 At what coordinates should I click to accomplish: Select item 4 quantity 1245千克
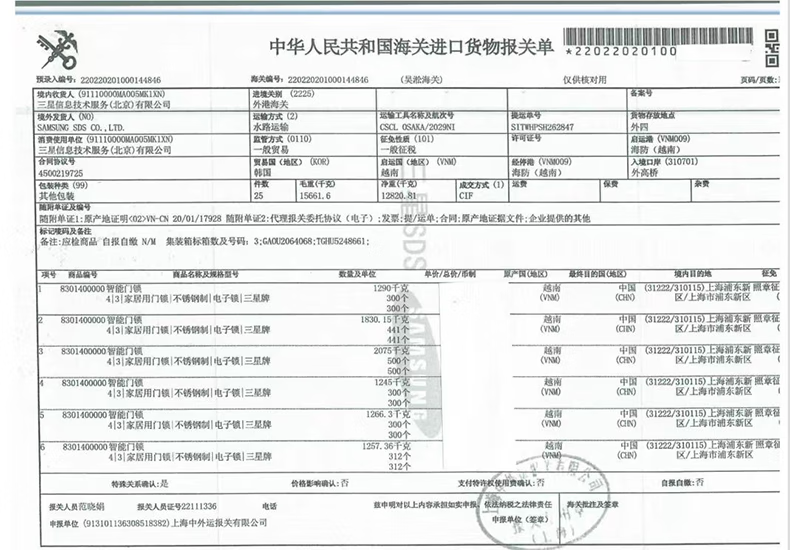point(392,383)
